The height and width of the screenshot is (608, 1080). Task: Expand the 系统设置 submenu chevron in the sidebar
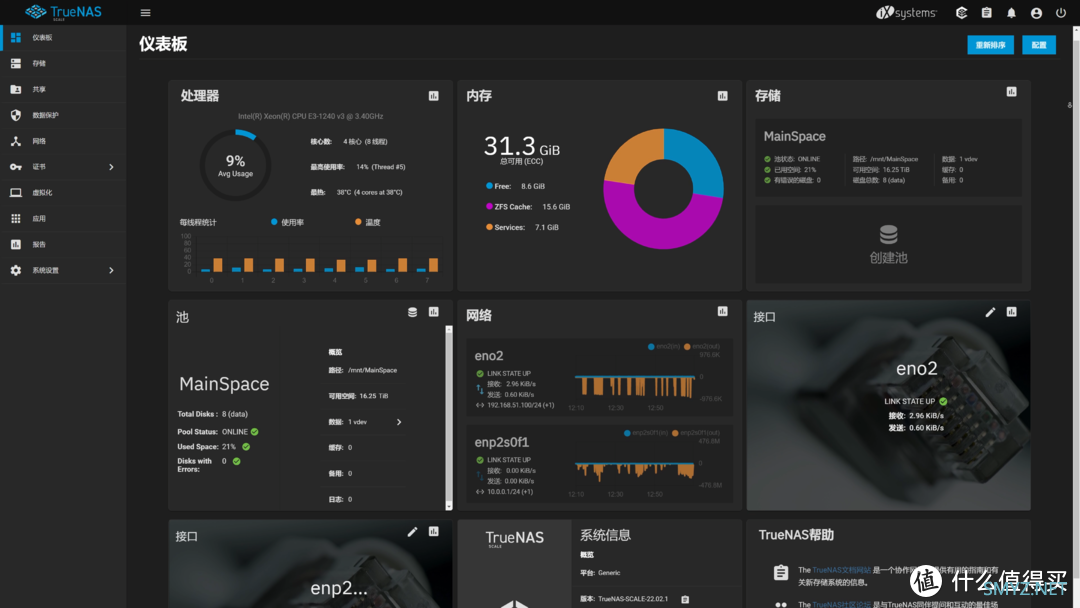(x=112, y=271)
